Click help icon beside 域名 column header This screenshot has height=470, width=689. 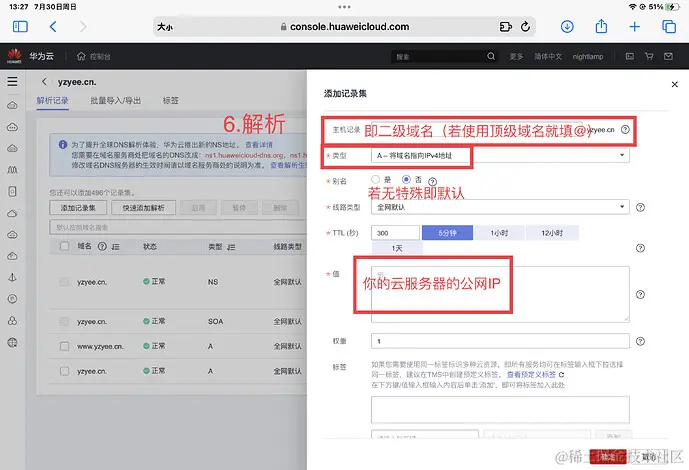pyautogui.click(x=102, y=246)
